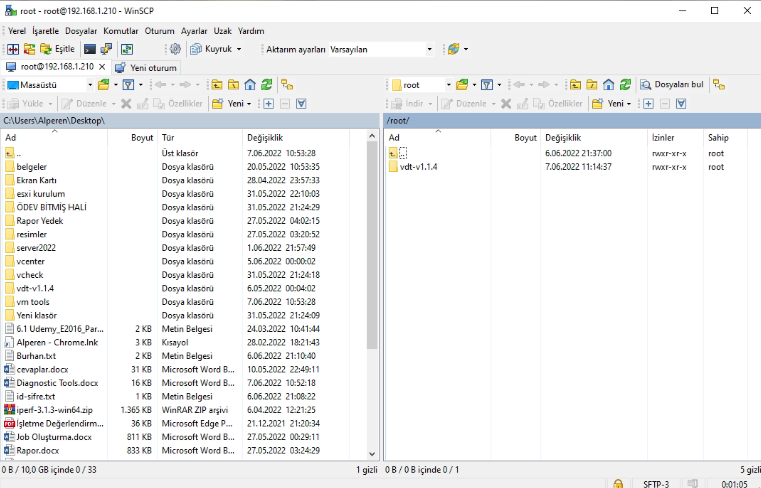The height and width of the screenshot is (488, 761).
Task: Click local panel scrollbar down arrow
Action: 372,454
